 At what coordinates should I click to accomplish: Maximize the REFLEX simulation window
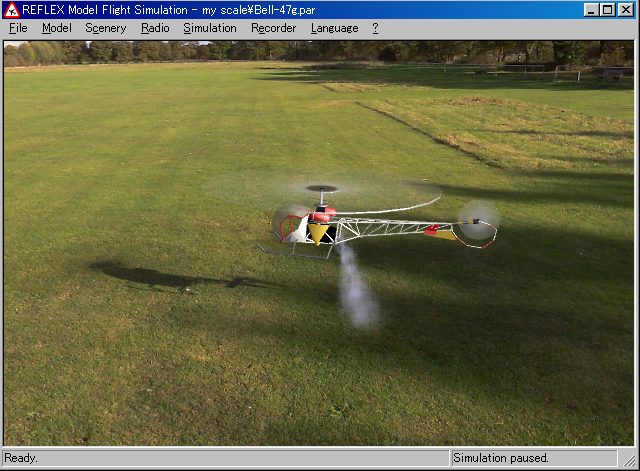607,10
